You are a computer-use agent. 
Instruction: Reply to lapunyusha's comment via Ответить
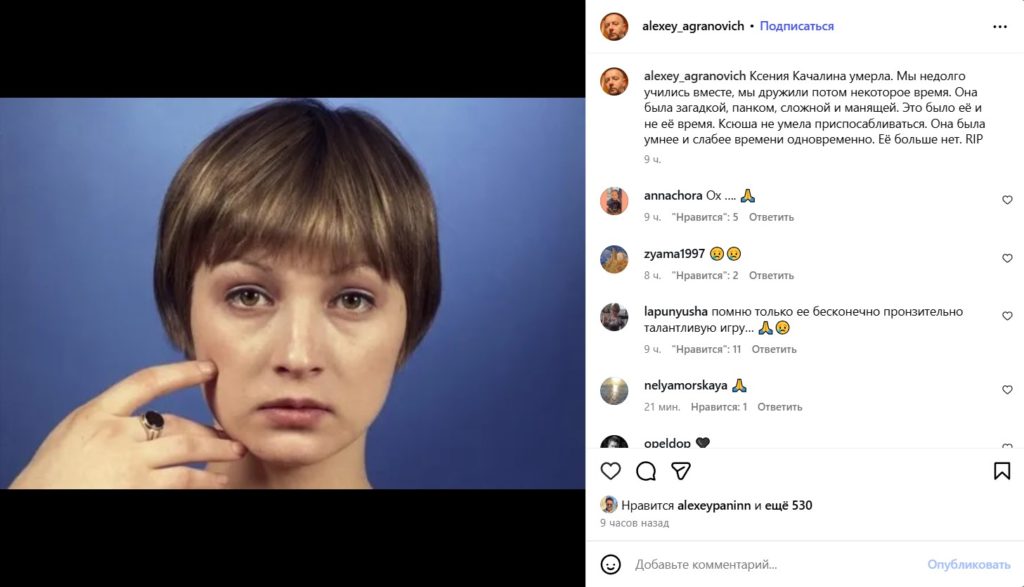point(773,349)
